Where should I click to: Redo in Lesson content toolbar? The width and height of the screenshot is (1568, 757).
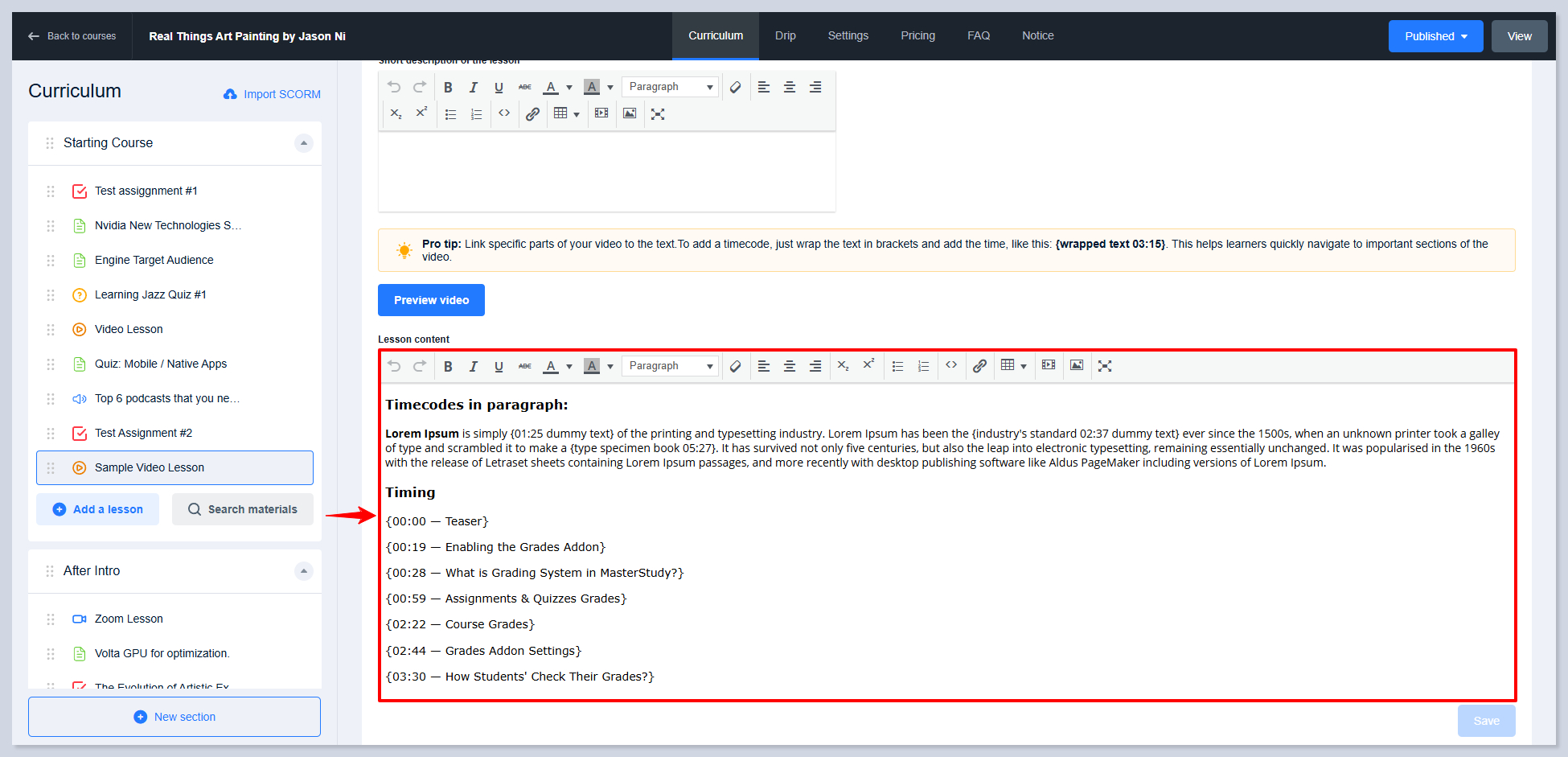[x=420, y=366]
